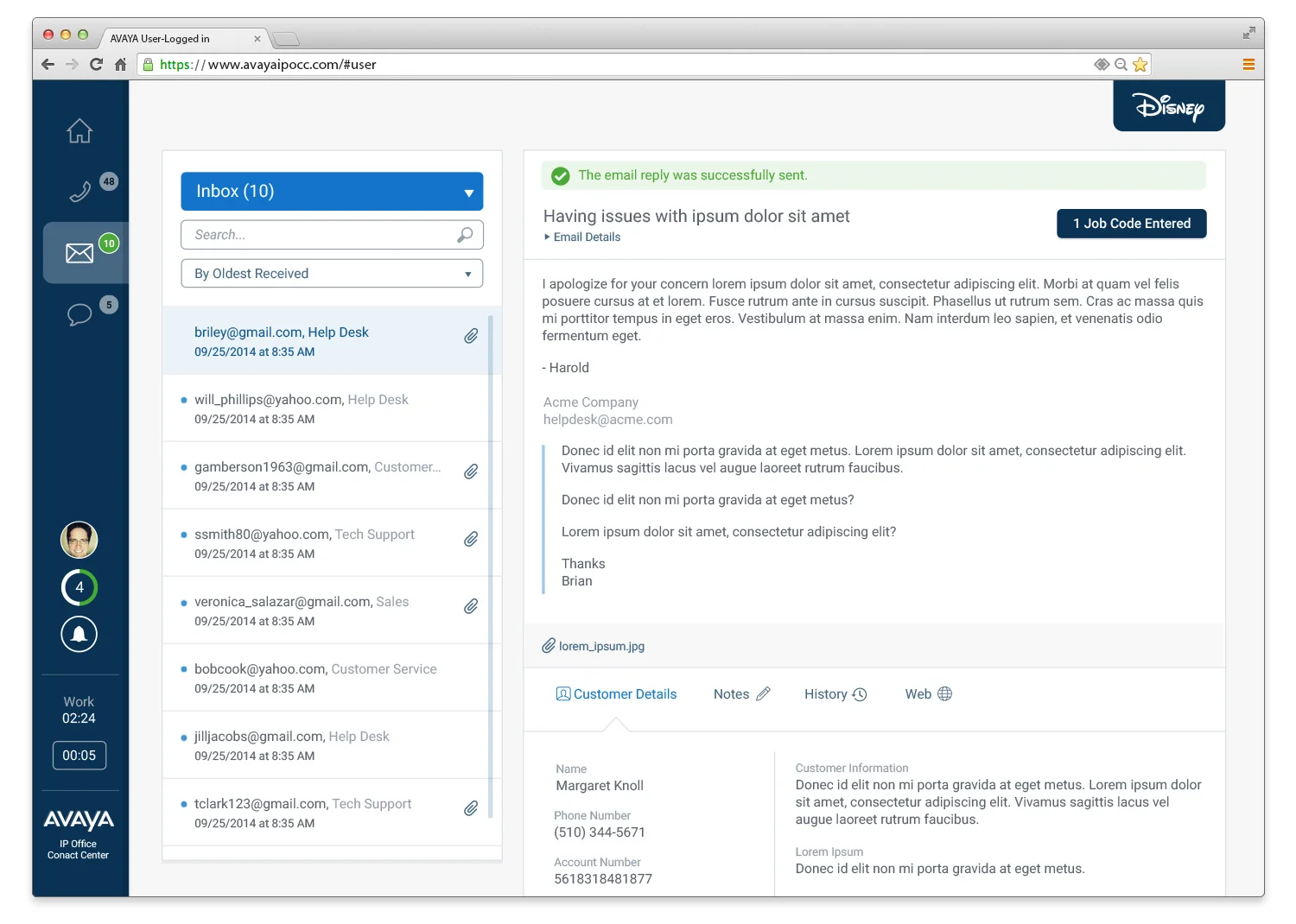Click the 00:05 timer button
Image resolution: width=1296 pixels, height=924 pixels.
tap(79, 756)
